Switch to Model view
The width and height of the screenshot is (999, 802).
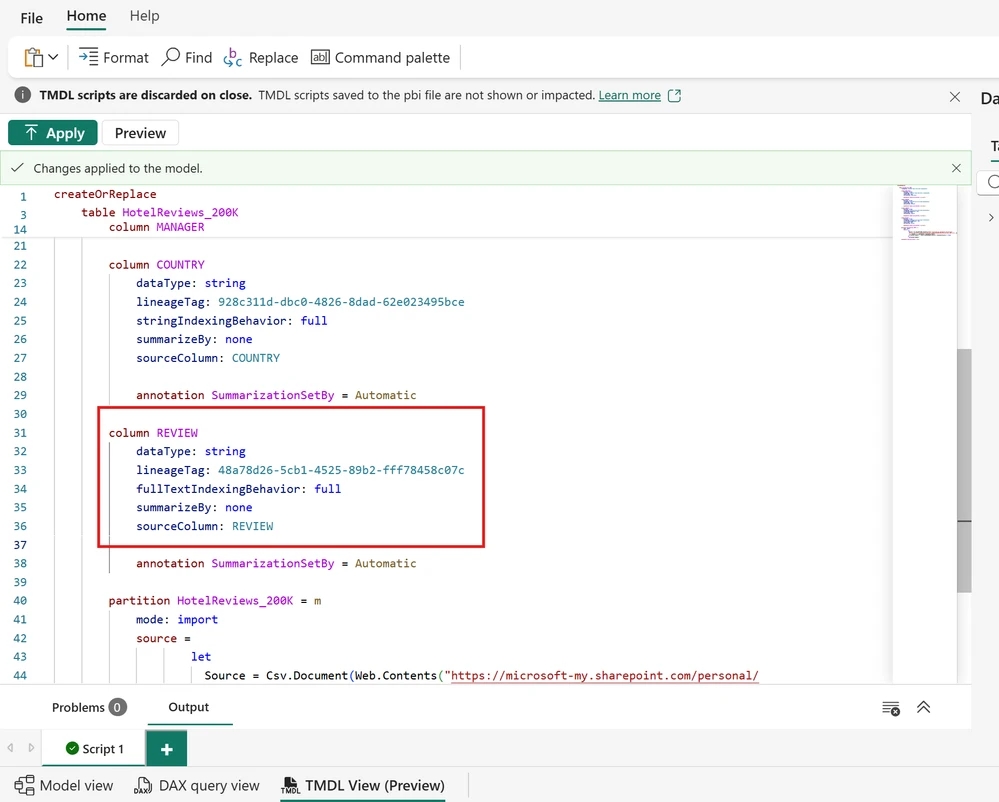64,785
